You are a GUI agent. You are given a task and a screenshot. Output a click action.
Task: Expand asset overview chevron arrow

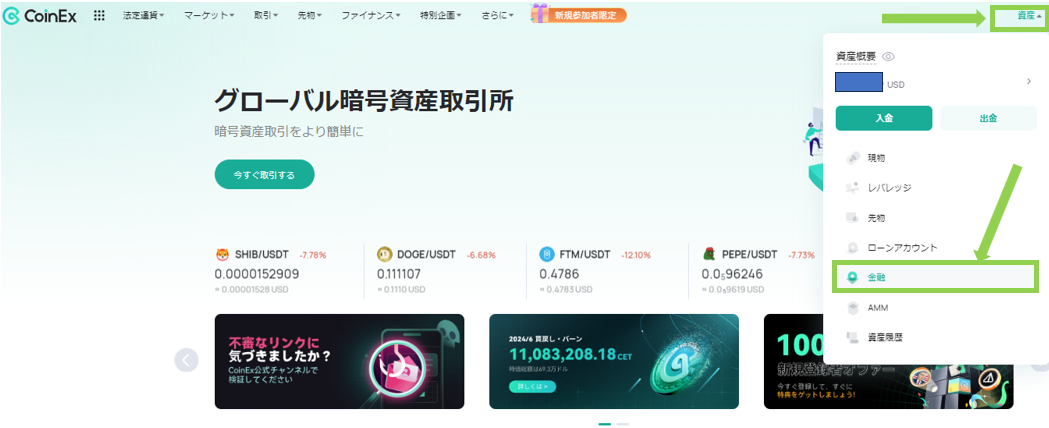pyautogui.click(x=1029, y=82)
